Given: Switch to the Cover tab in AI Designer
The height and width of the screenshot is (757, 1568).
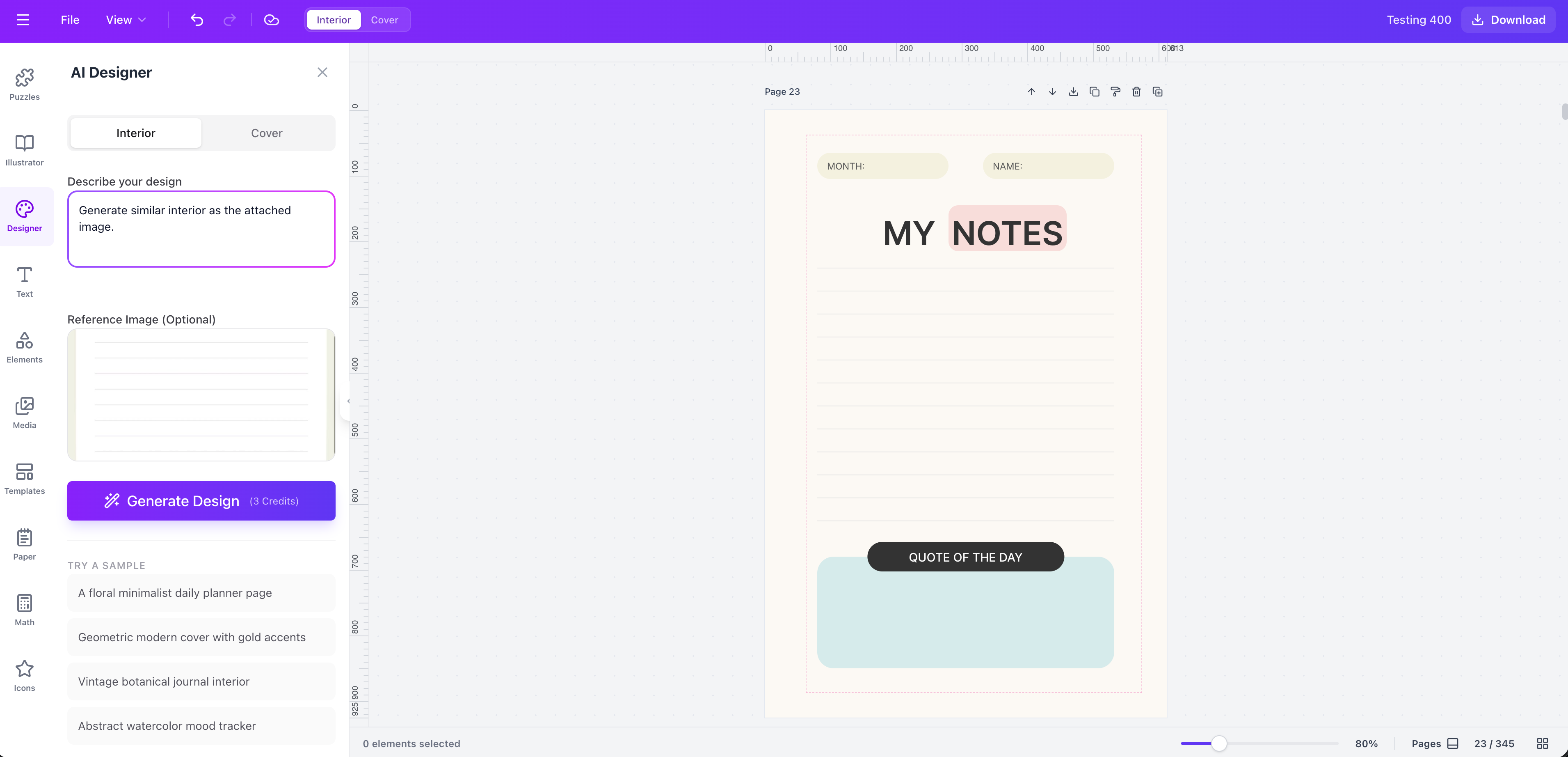Looking at the screenshot, I should tap(267, 133).
